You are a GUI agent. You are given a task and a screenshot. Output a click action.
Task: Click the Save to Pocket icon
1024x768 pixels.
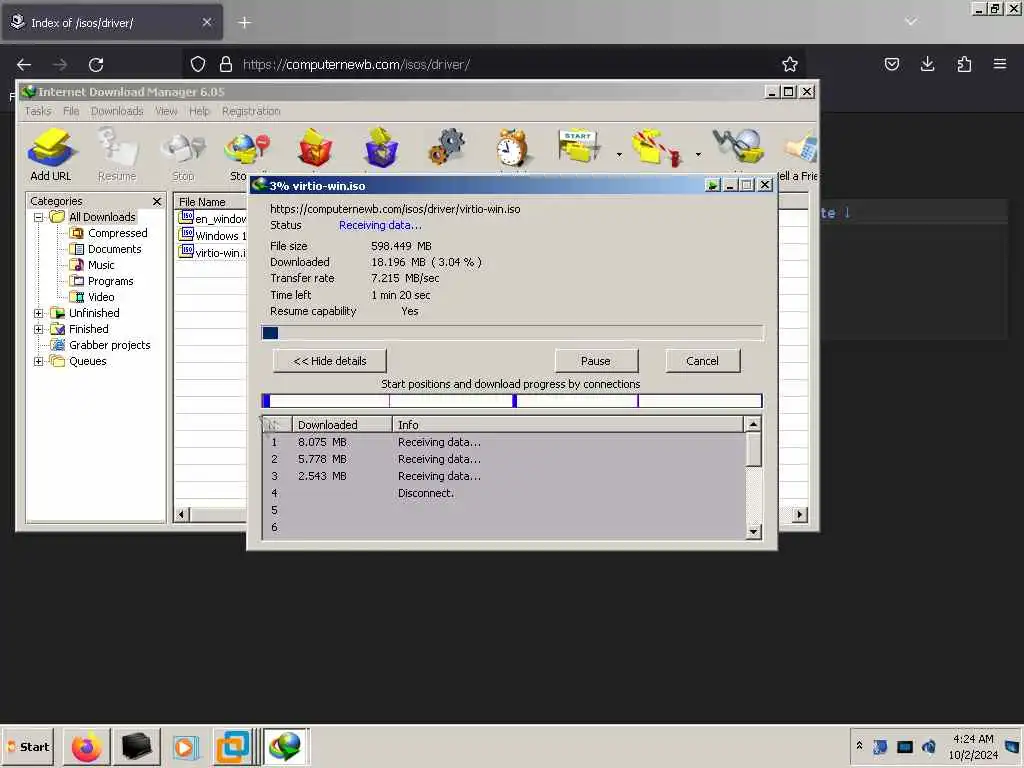891,64
